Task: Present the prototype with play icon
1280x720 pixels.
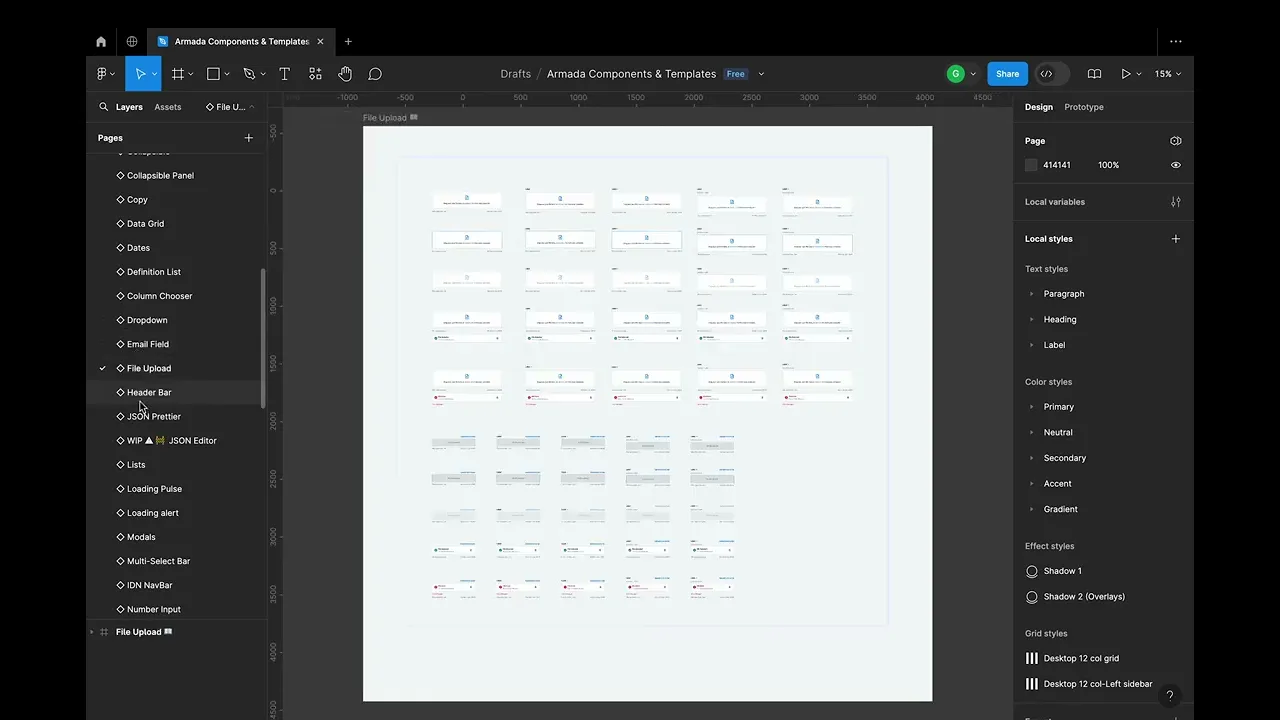Action: point(1126,74)
